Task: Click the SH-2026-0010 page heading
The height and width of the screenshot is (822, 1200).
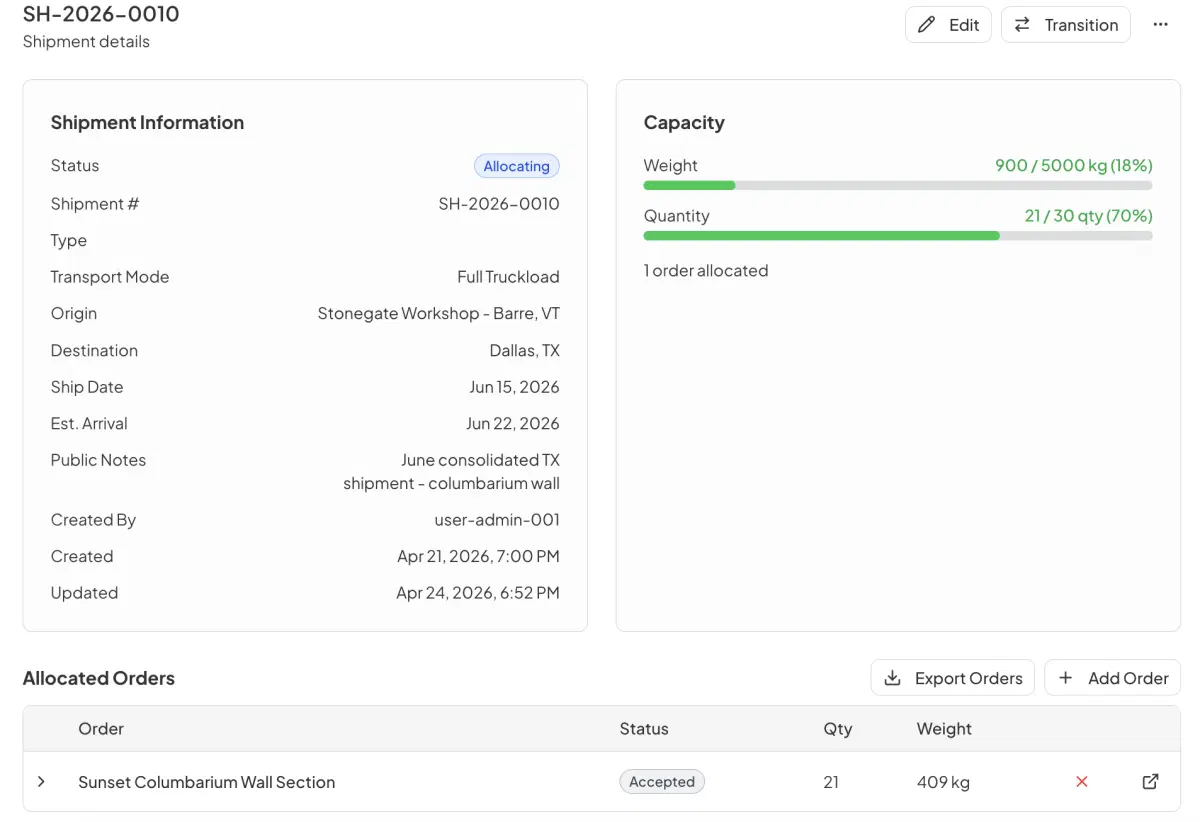Action: pyautogui.click(x=101, y=14)
